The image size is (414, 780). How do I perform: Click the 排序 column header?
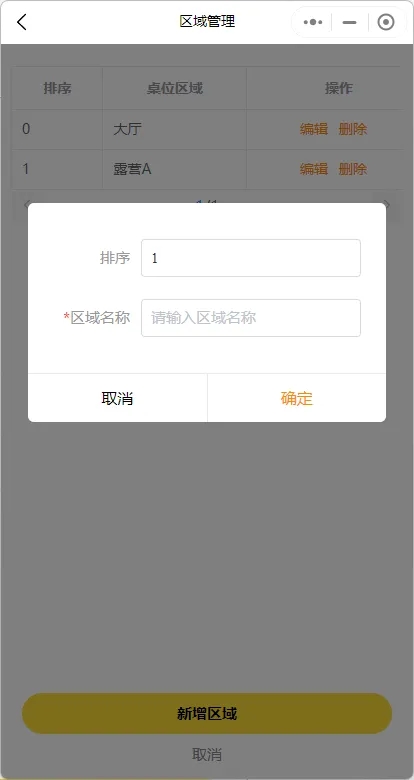[57, 89]
